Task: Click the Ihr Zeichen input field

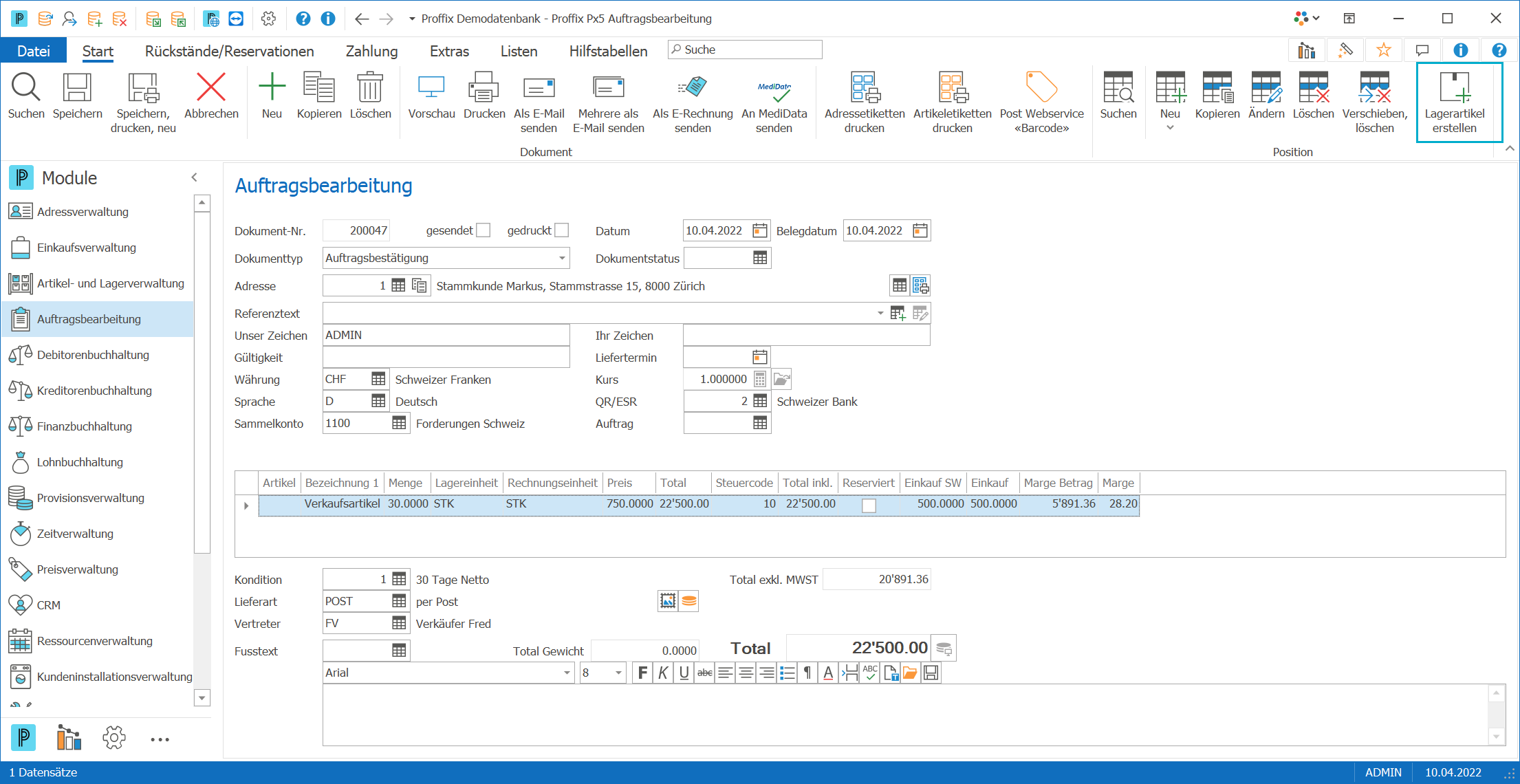Action: click(806, 335)
